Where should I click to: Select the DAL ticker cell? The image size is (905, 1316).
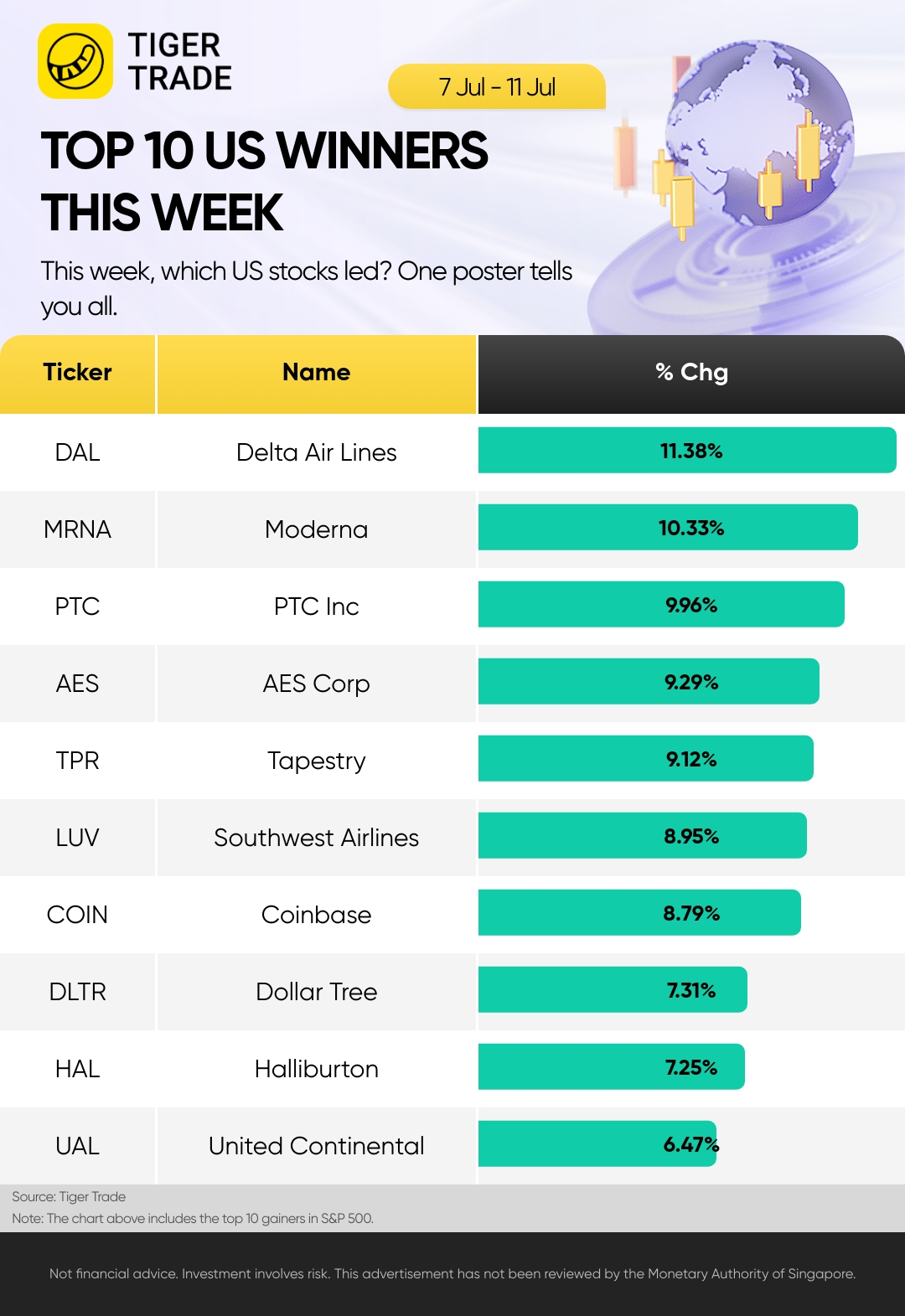[x=77, y=452]
